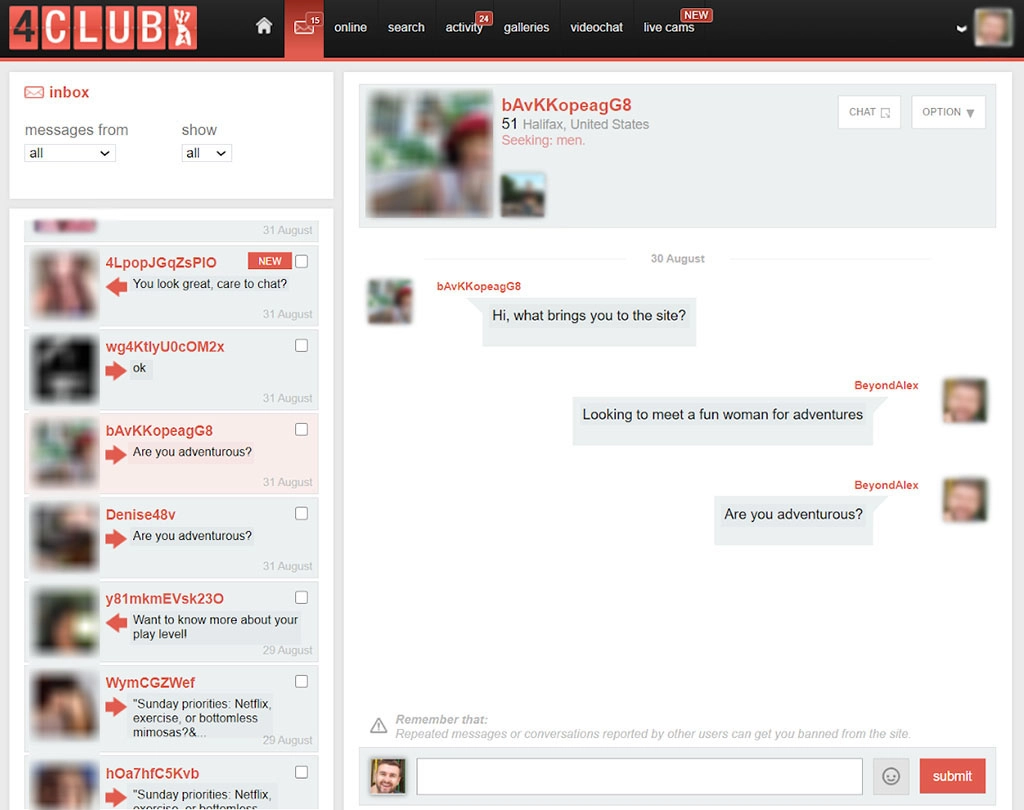
Task: Browse the galleries section
Action: [x=527, y=27]
